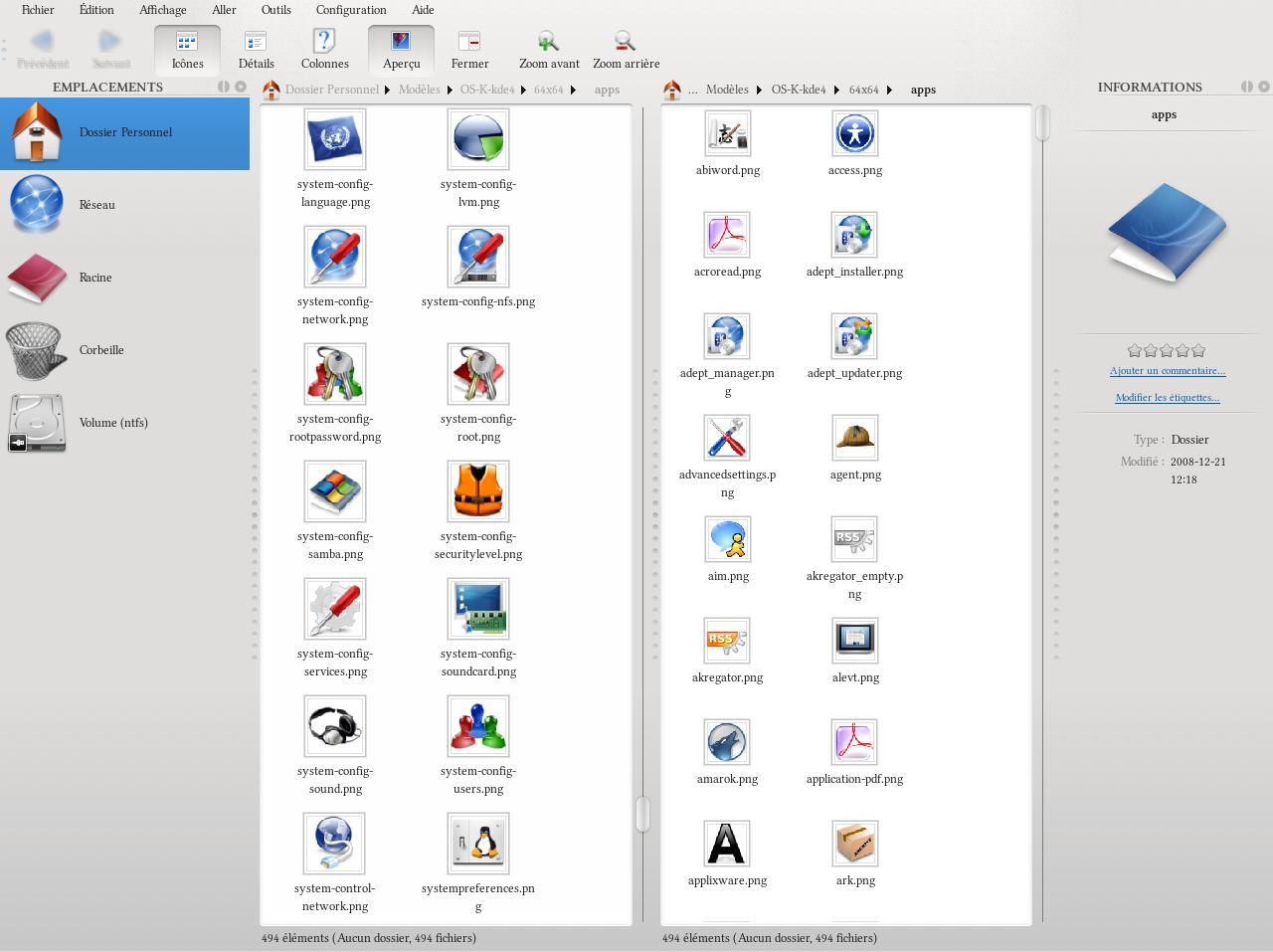Select abiword.png icon
Viewport: 1273px width, 952px height.
727,133
